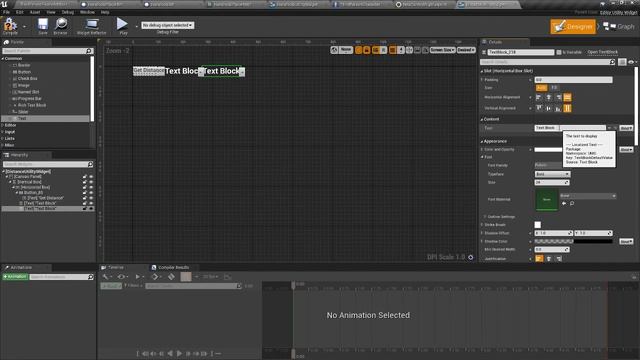Select Progress Bar in the Palette
Image resolution: width=640 pixels, height=360 pixels.
[29, 98]
